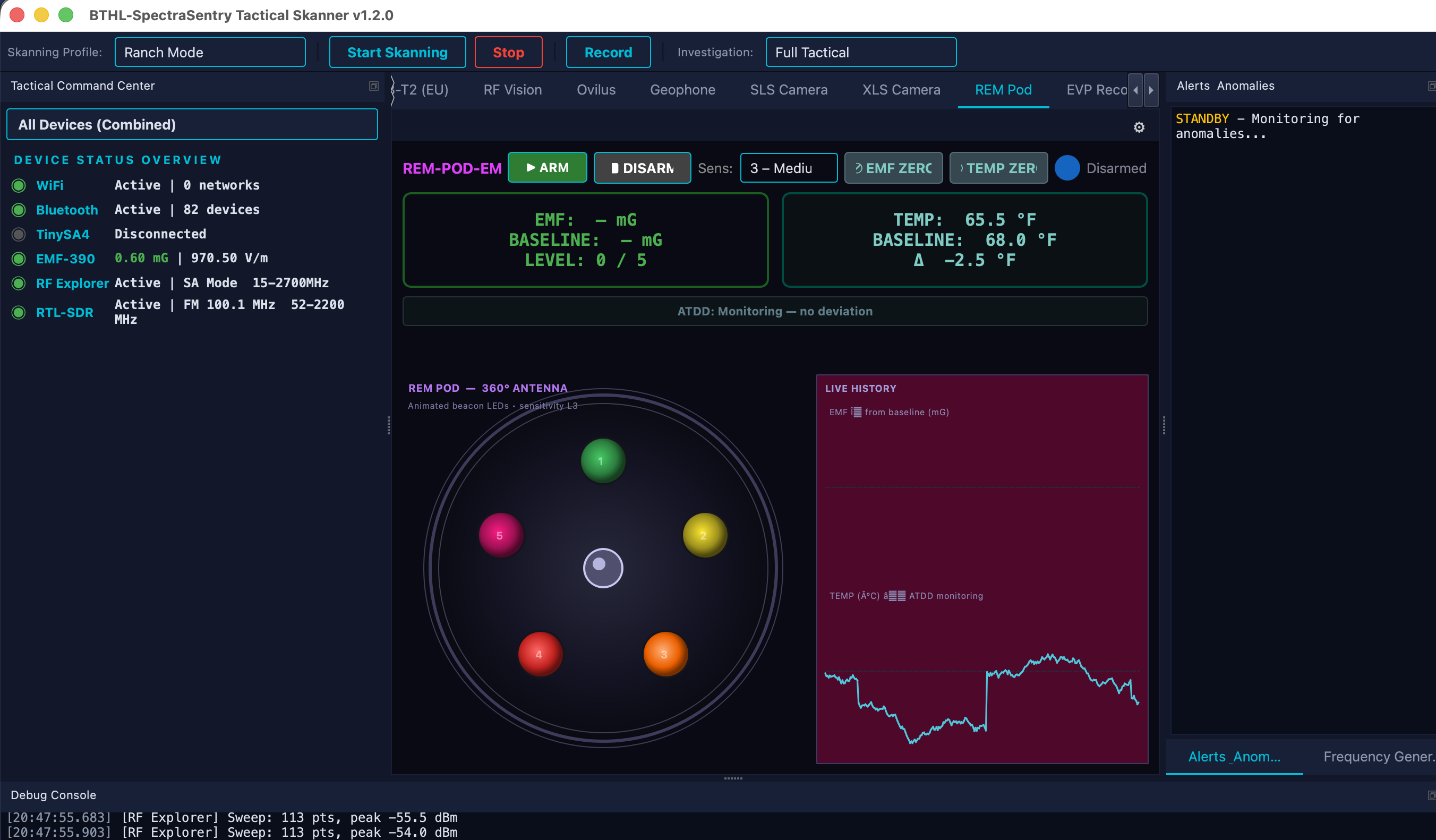
Task: Click the pink LED beacon number 5
Action: [x=500, y=535]
